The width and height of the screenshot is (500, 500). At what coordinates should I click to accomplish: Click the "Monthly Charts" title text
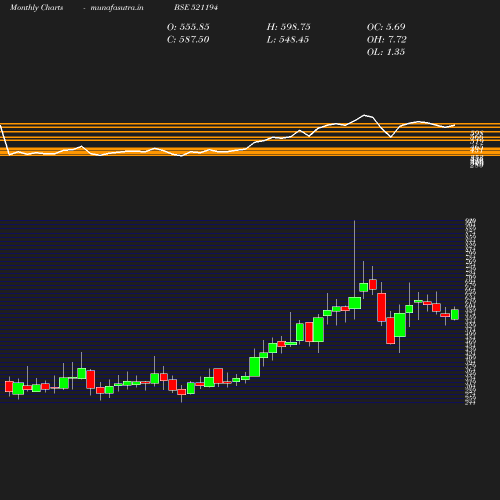coord(36,7)
